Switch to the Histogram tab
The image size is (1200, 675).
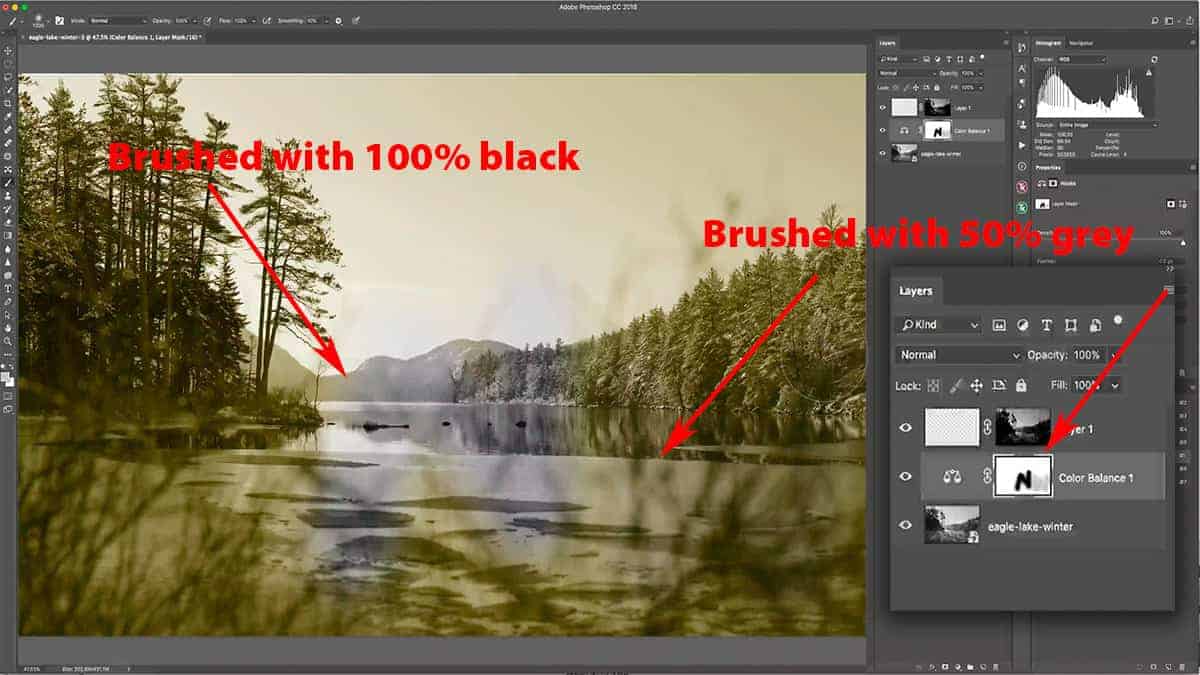pyautogui.click(x=1048, y=43)
